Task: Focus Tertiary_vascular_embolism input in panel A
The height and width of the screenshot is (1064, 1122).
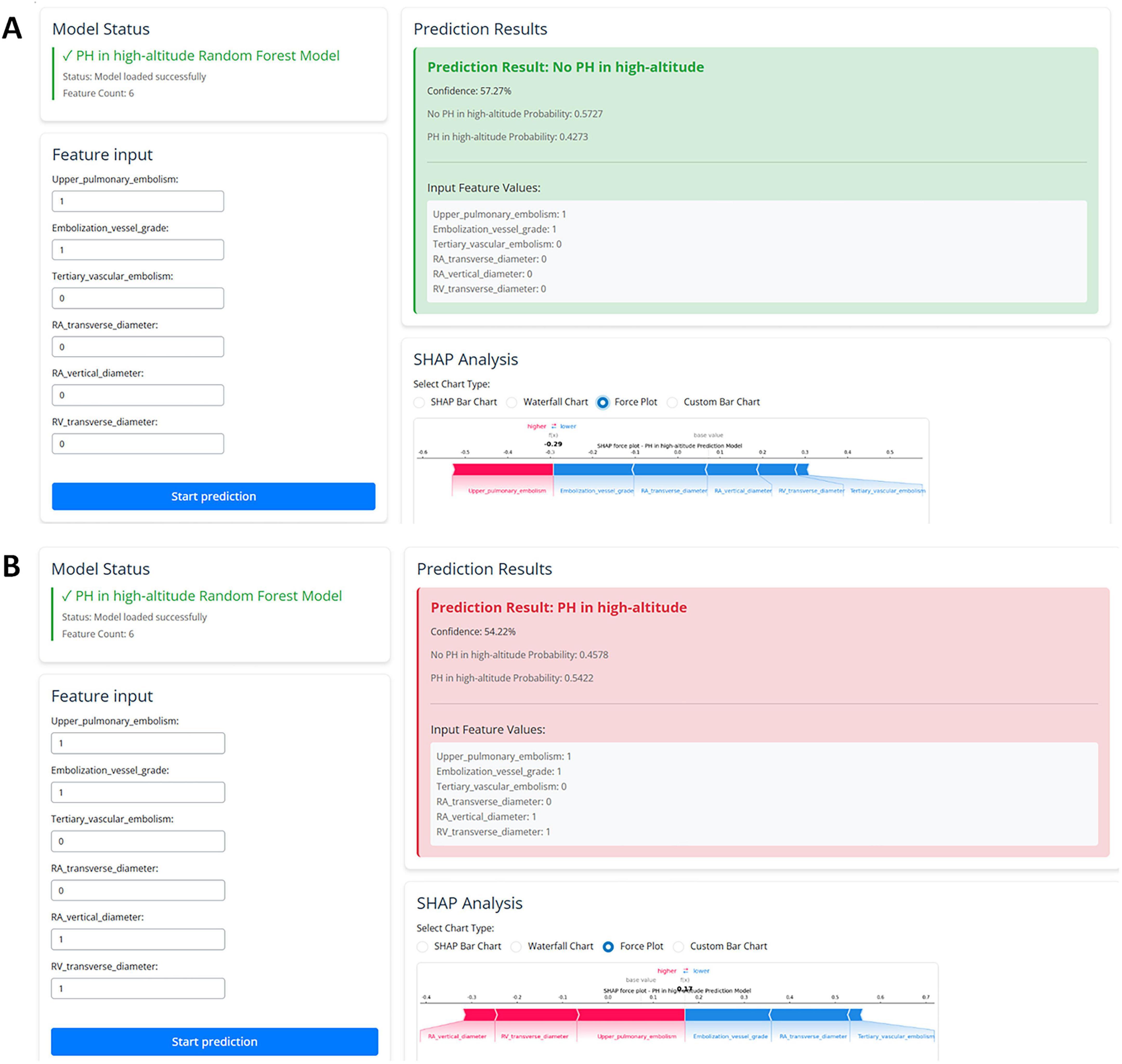Action: pos(138,298)
